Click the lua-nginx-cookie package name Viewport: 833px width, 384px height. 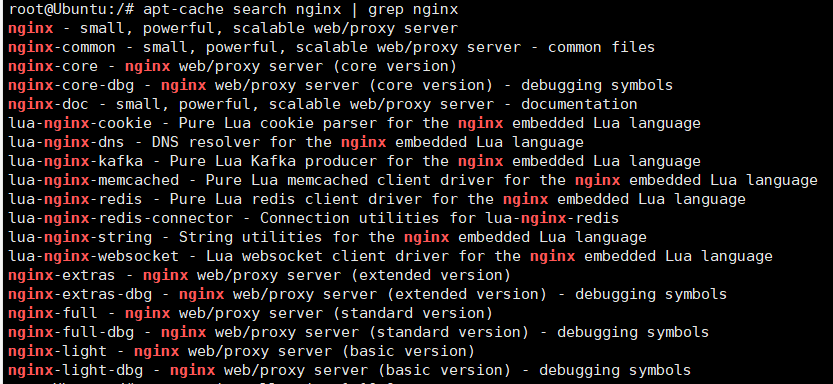click(x=80, y=123)
